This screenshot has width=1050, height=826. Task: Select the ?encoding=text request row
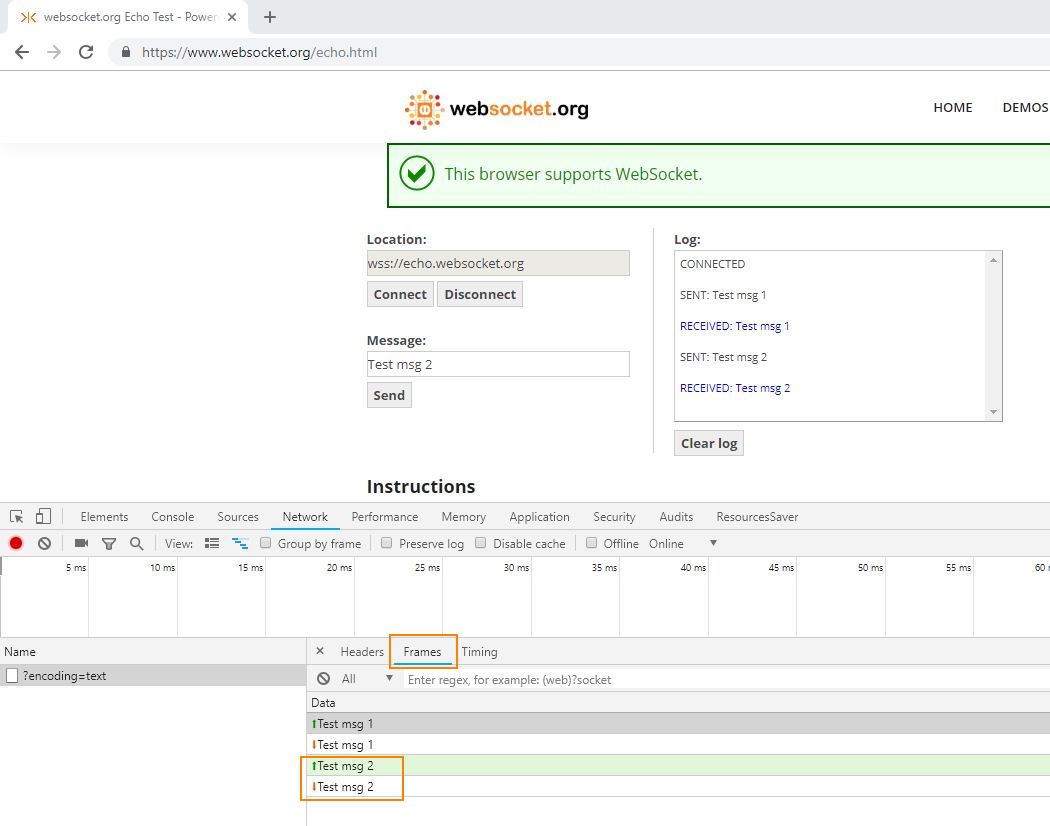pyautogui.click(x=153, y=675)
